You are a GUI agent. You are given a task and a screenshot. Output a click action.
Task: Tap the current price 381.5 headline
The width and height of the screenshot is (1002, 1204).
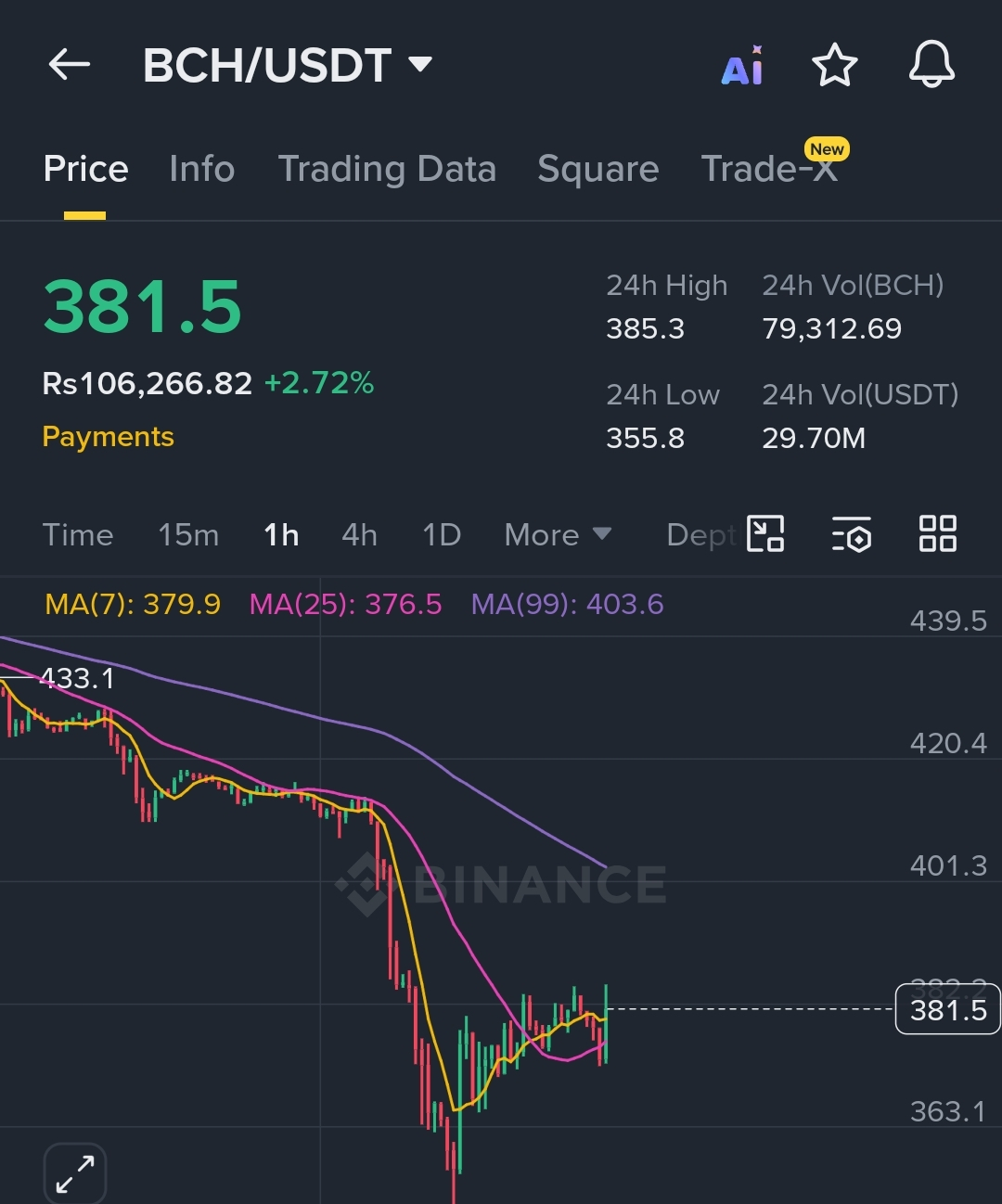pyautogui.click(x=142, y=307)
